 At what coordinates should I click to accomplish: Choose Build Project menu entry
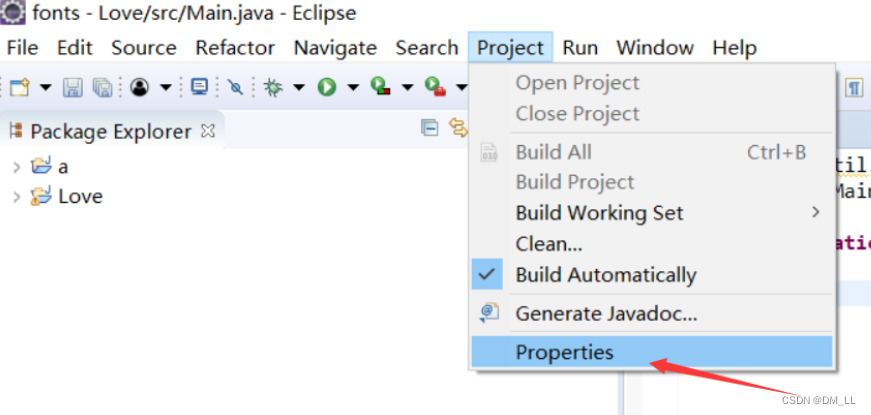[x=652, y=182]
